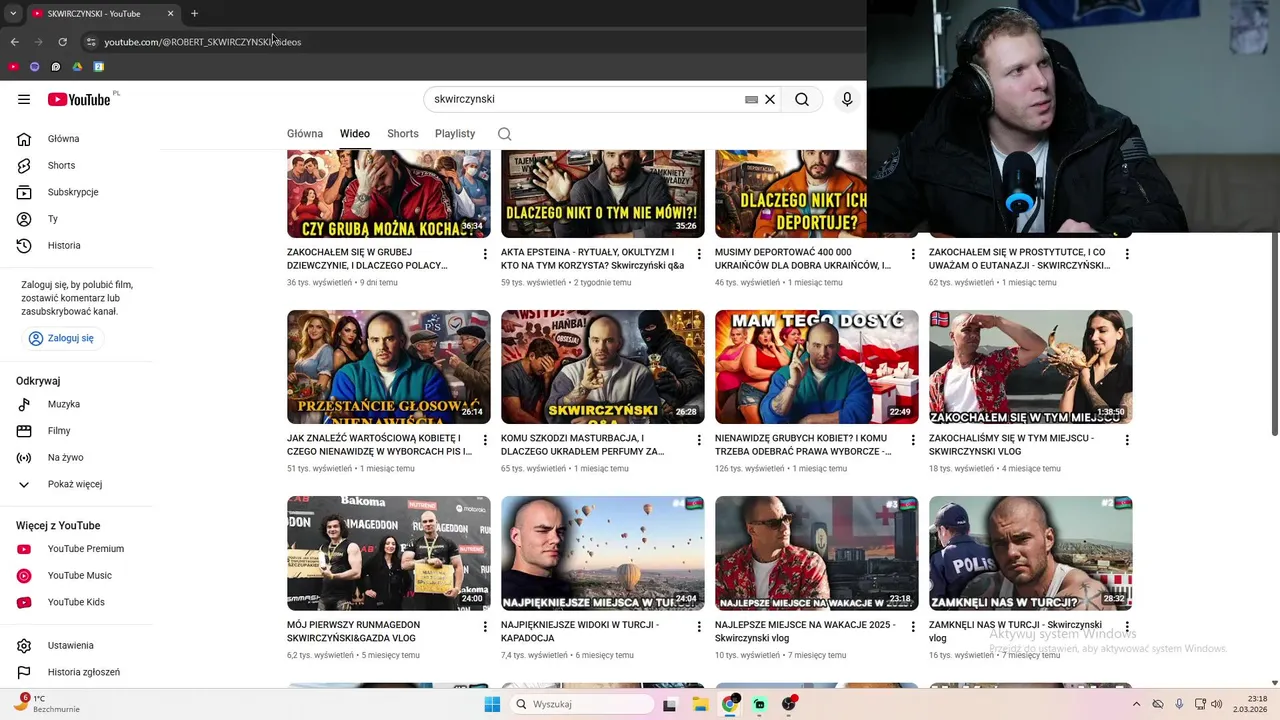Open options menu for KOMU SZKODZI video

[x=699, y=440]
